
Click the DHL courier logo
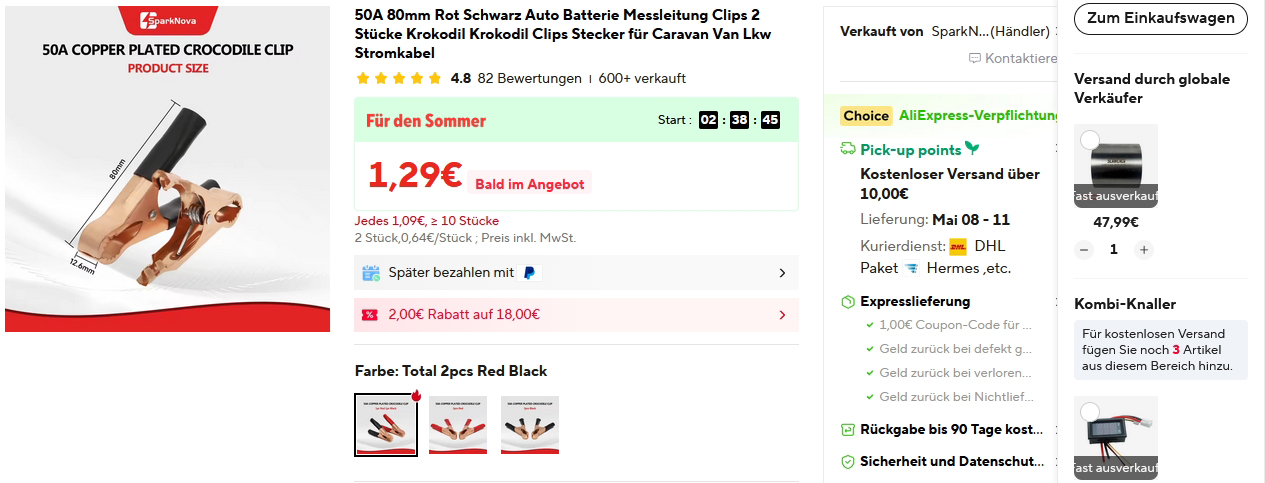point(958,246)
